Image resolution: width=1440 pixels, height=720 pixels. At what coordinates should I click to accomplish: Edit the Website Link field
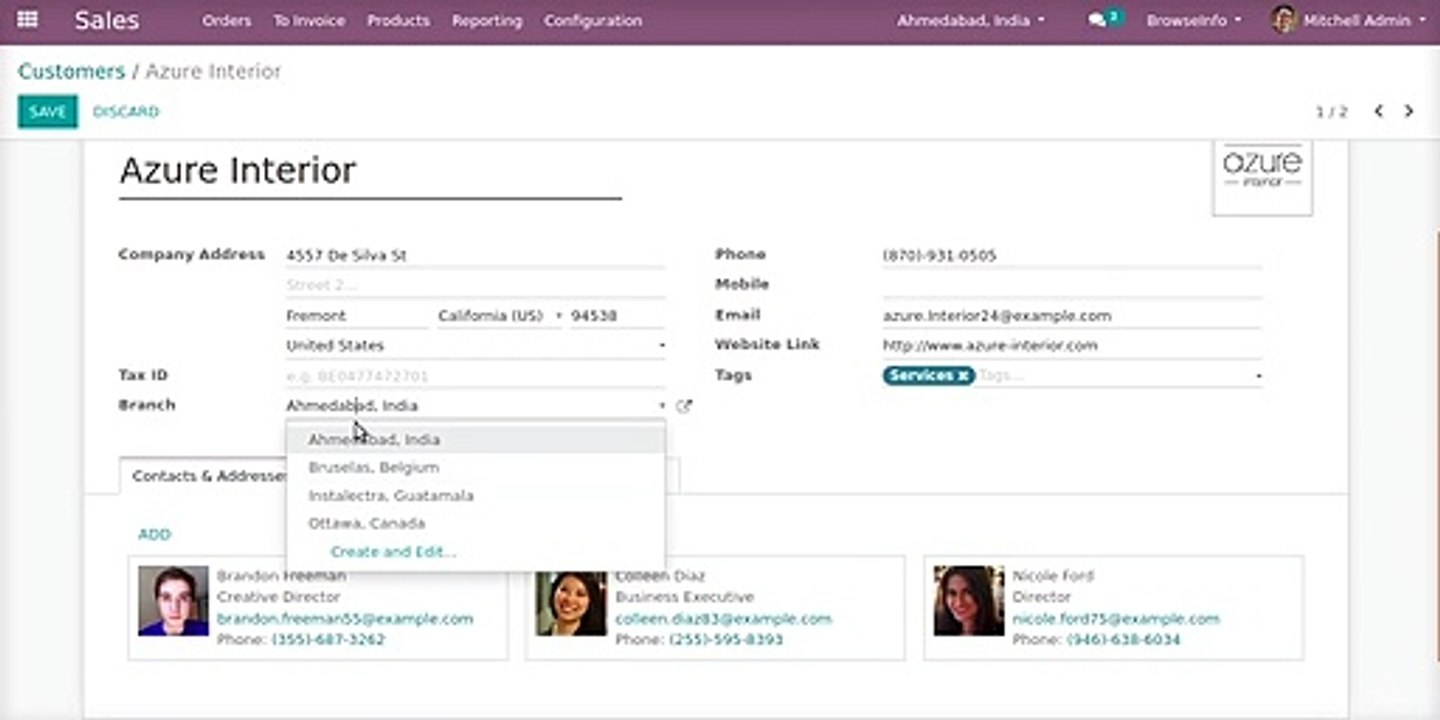1071,346
